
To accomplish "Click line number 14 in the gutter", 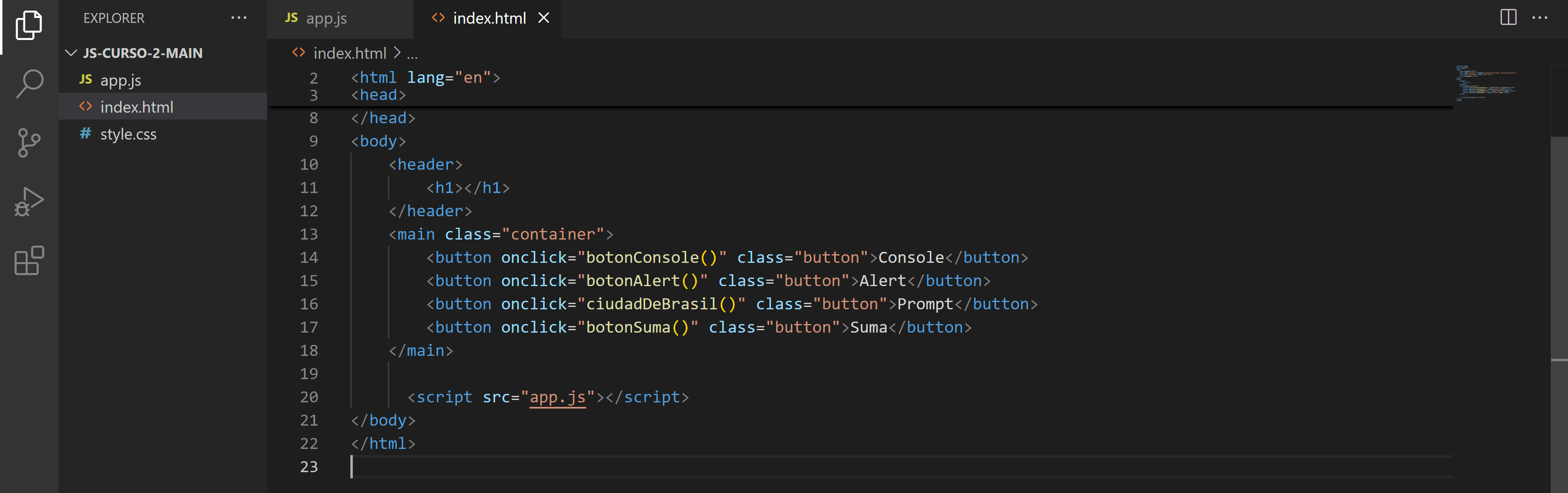I will pyautogui.click(x=309, y=258).
